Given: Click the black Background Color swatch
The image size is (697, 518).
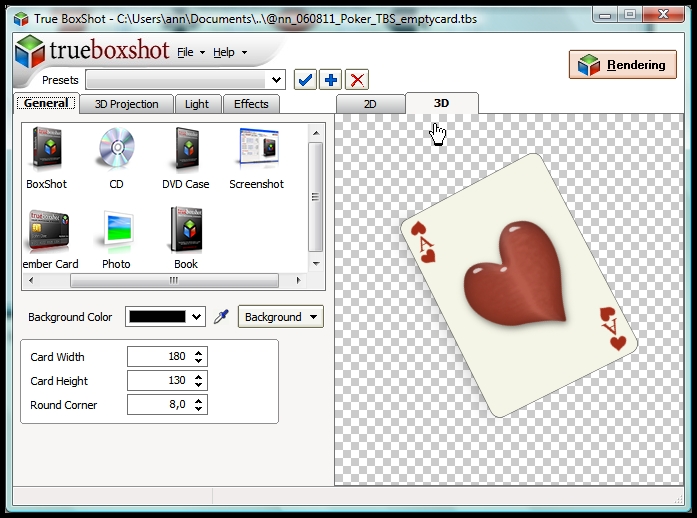Looking at the screenshot, I should tap(157, 317).
